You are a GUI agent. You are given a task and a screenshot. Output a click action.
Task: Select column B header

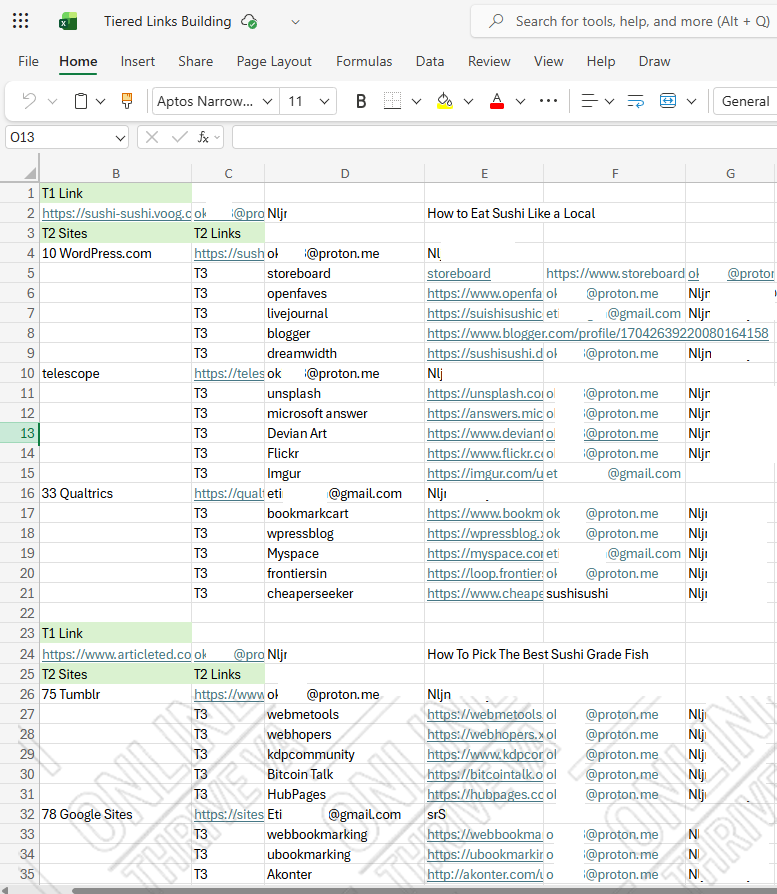pos(116,173)
